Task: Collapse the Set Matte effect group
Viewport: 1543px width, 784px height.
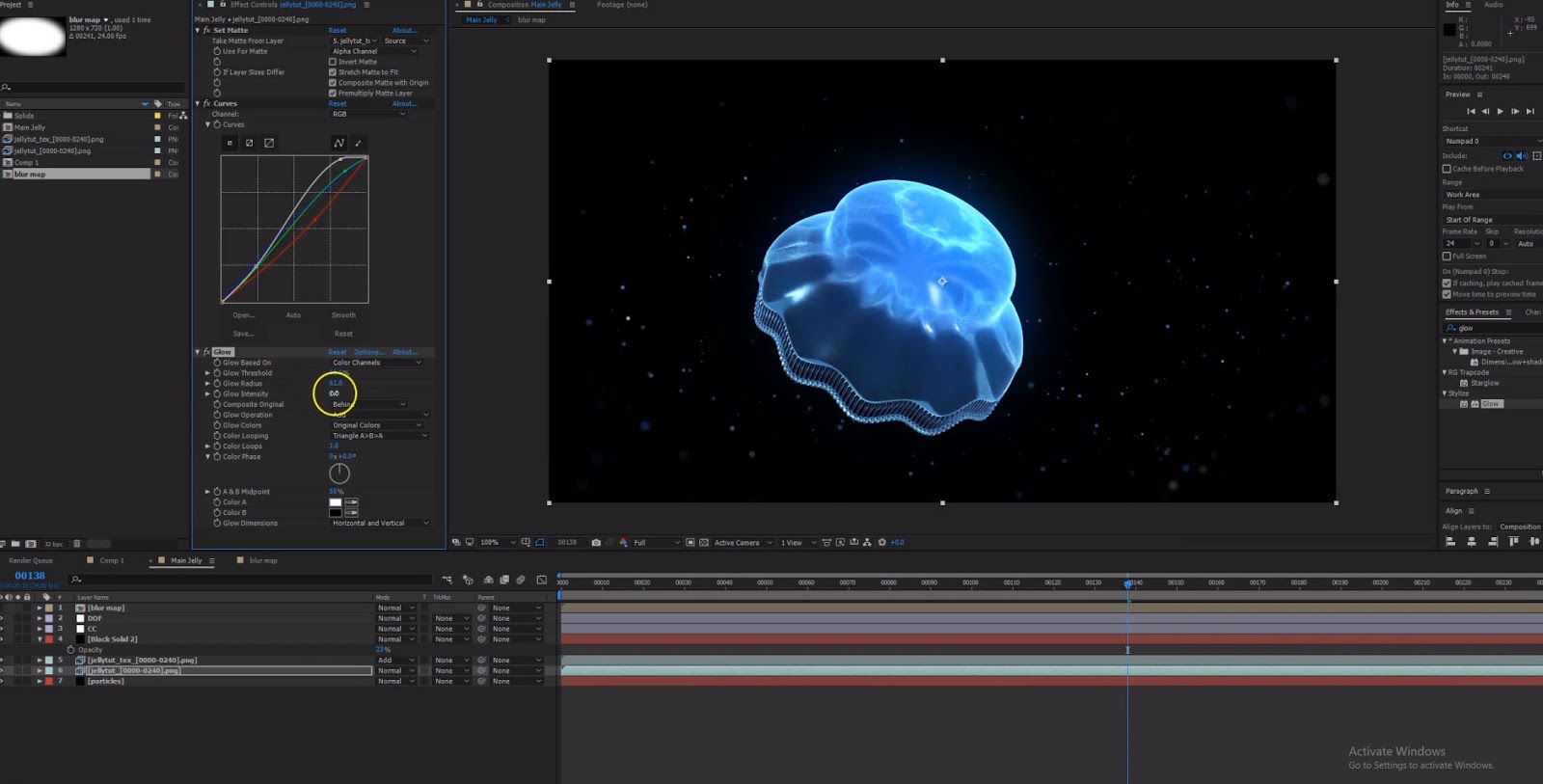Action: [198, 31]
